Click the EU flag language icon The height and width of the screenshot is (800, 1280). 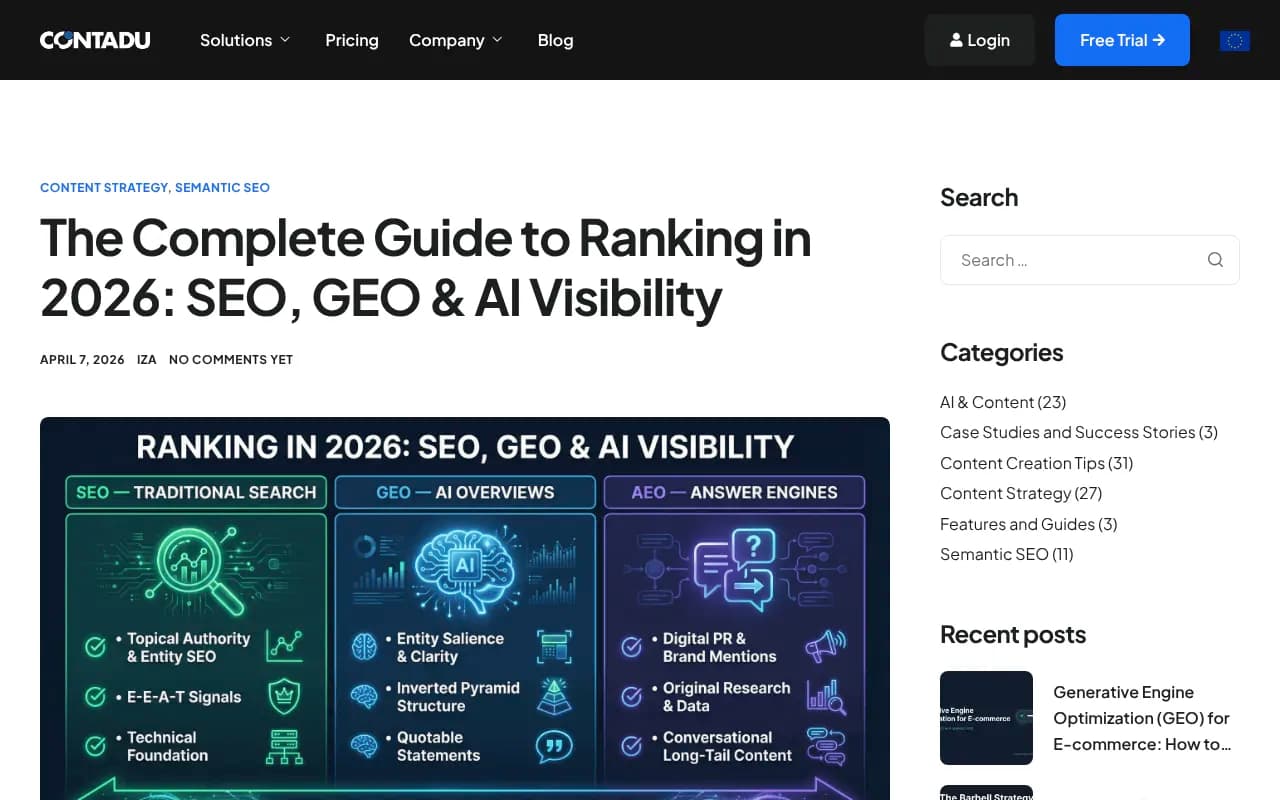click(1234, 40)
